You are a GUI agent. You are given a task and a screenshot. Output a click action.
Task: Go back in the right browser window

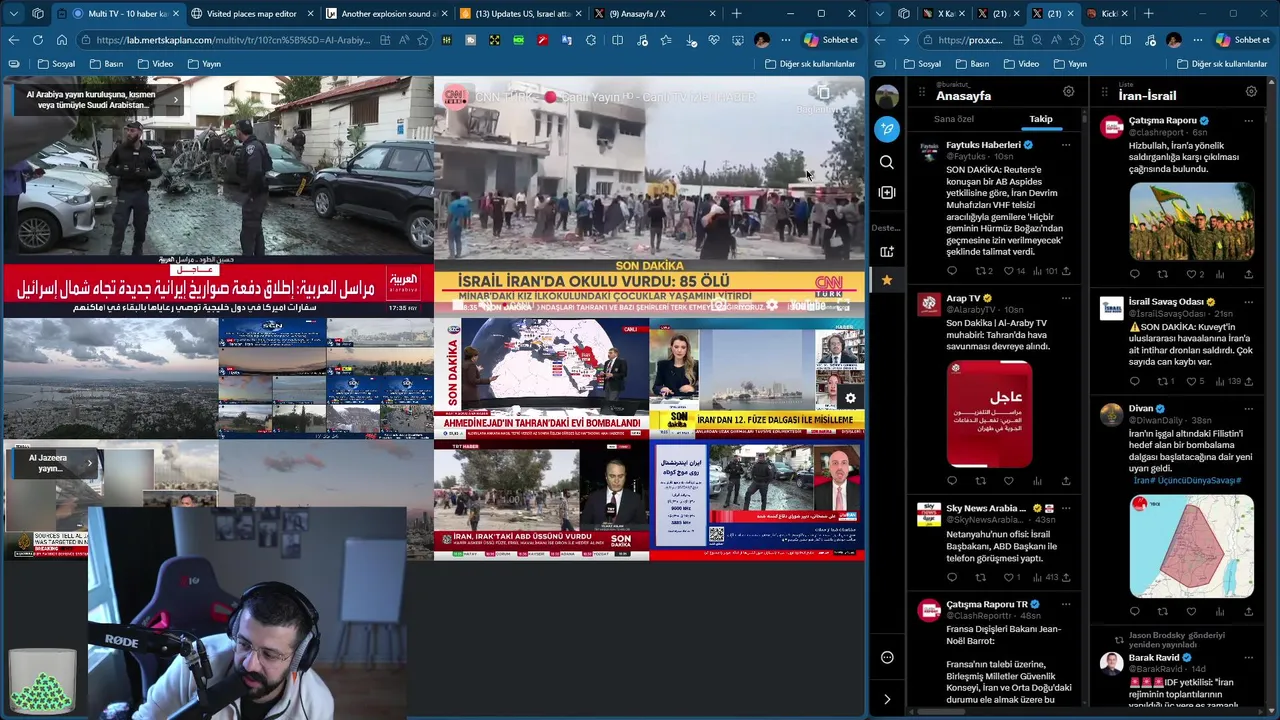click(x=879, y=40)
